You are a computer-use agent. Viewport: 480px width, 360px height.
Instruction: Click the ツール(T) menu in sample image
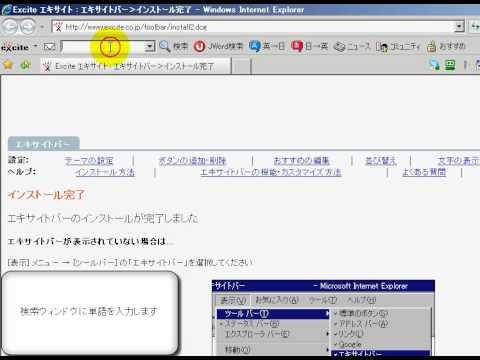pos(323,300)
